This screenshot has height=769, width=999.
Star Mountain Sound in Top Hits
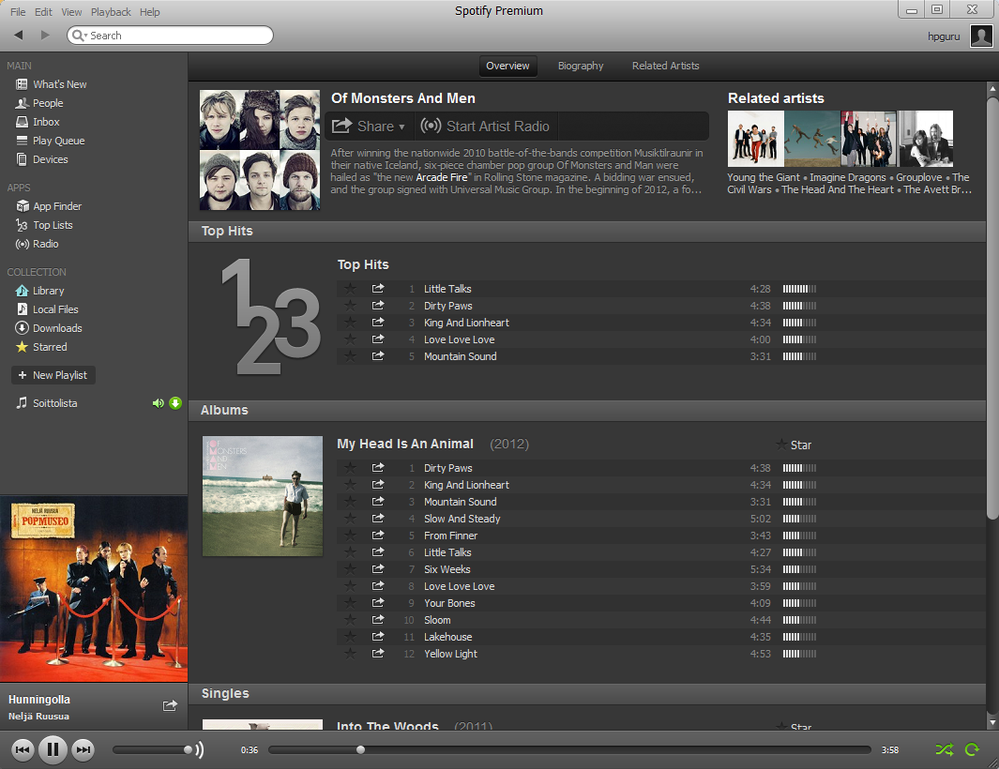[350, 356]
